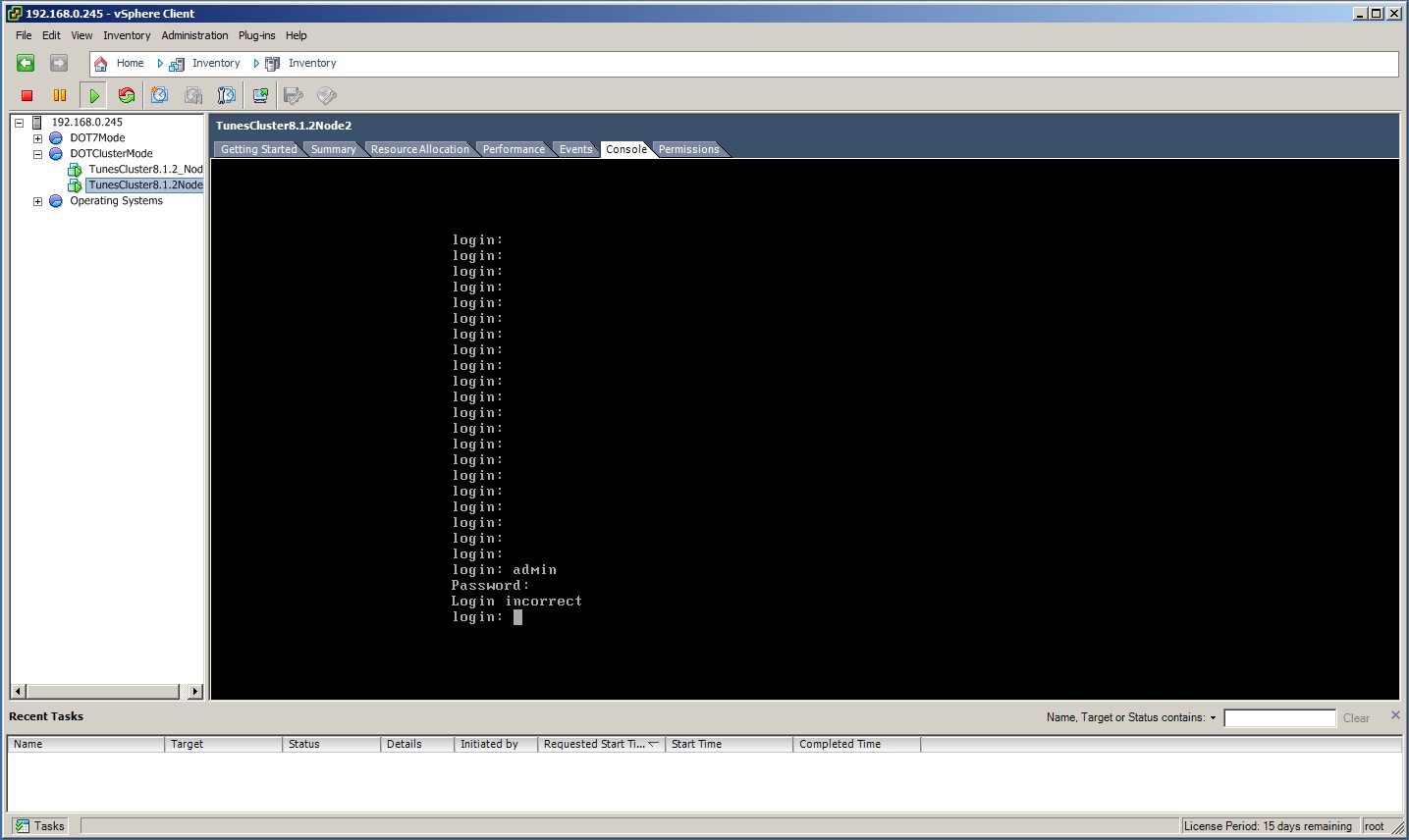
Task: Click inside the console at the login prompt cursor
Action: coord(517,617)
